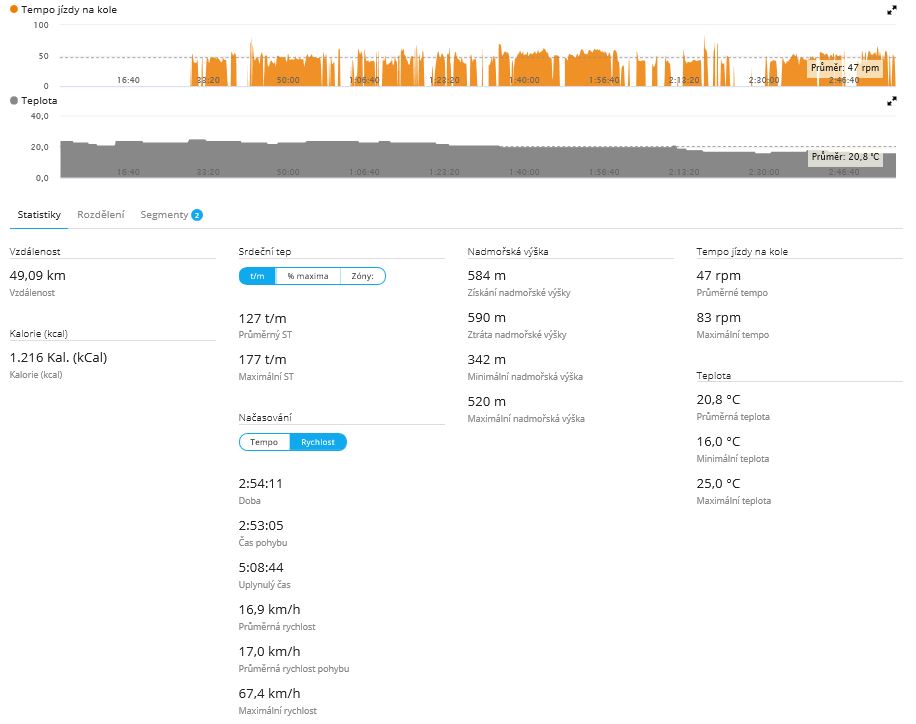
Task: Click the blue Segmenty count badge
Action: tap(197, 215)
